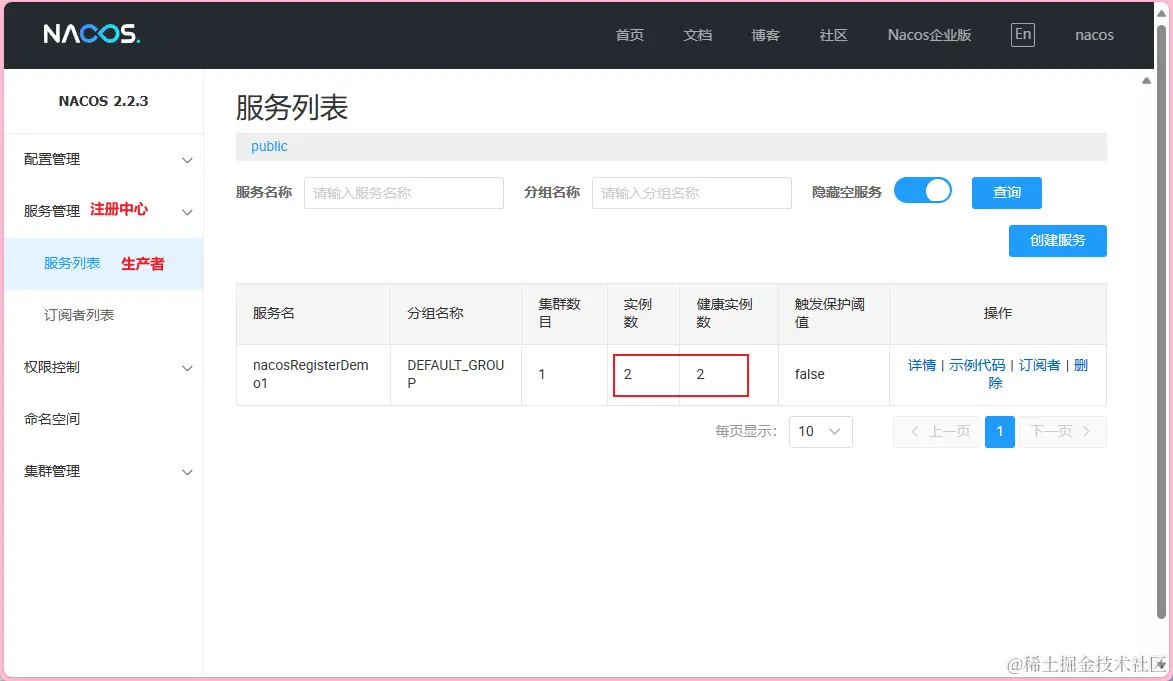Screen dimensions: 1173x681
Task: Open the 社区 nav link
Action: point(833,35)
